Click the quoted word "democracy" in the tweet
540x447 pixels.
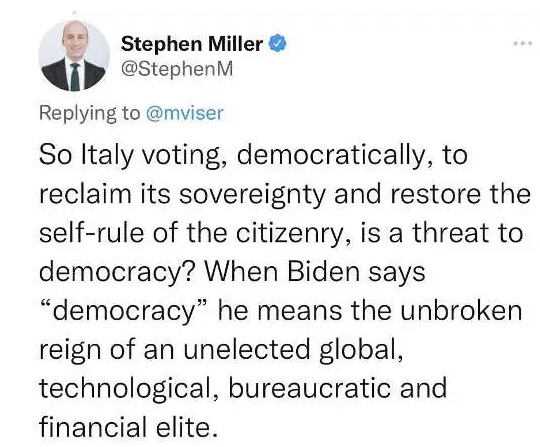(125, 311)
